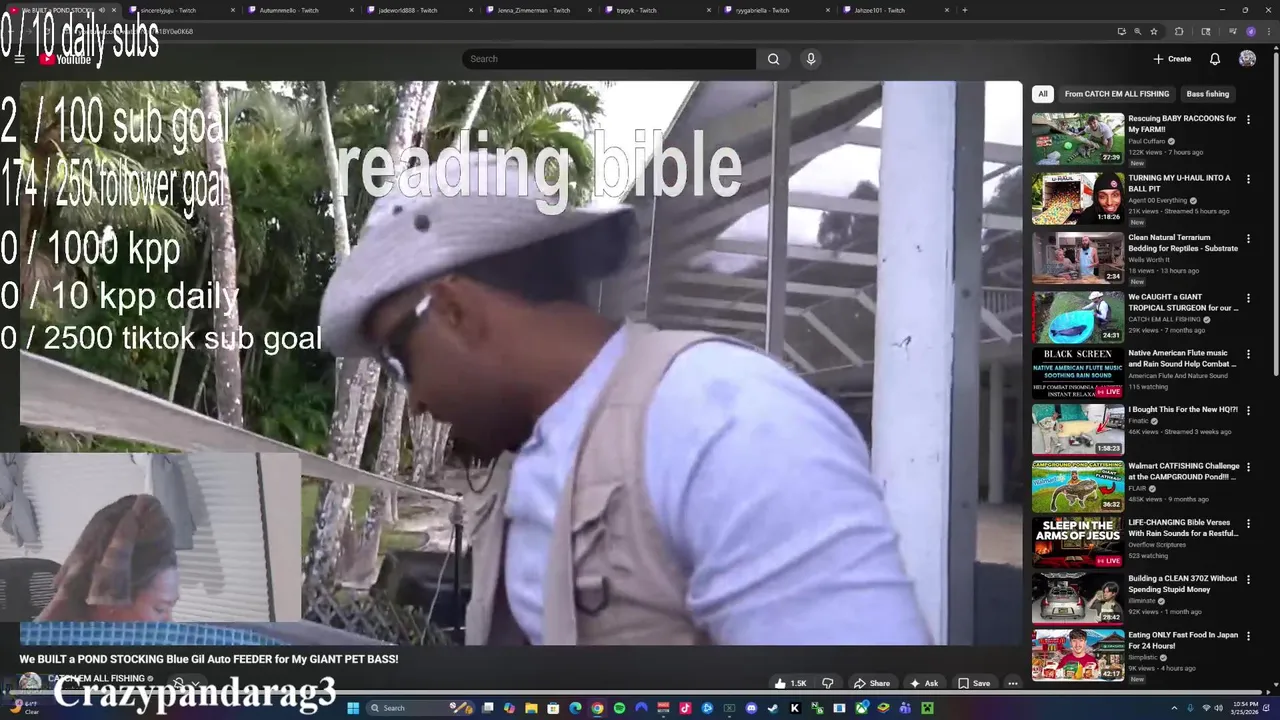Open the Xbox app from the taskbar
The image size is (1280, 720).
pos(861,708)
